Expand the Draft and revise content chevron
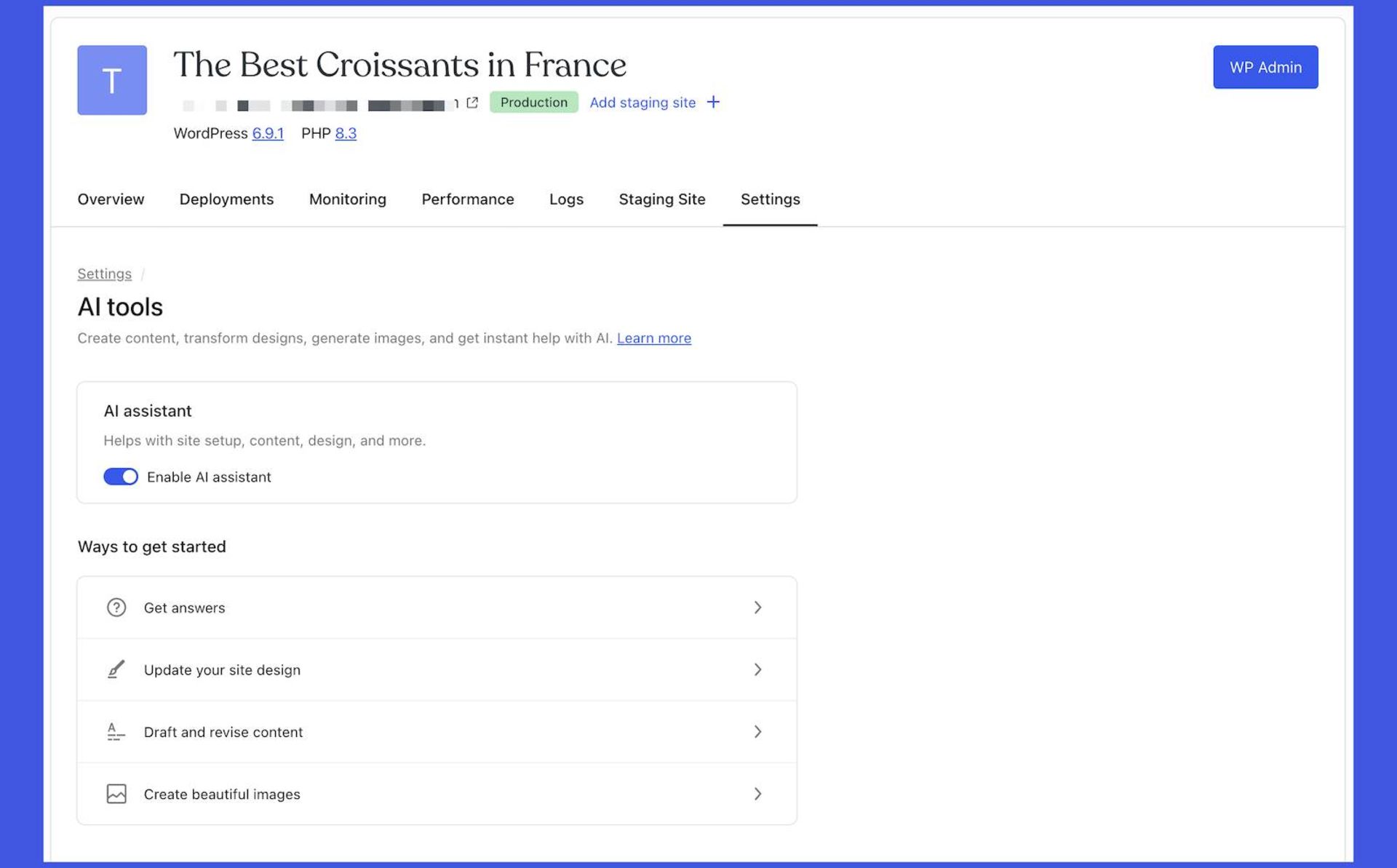The width and height of the screenshot is (1397, 868). (757, 732)
